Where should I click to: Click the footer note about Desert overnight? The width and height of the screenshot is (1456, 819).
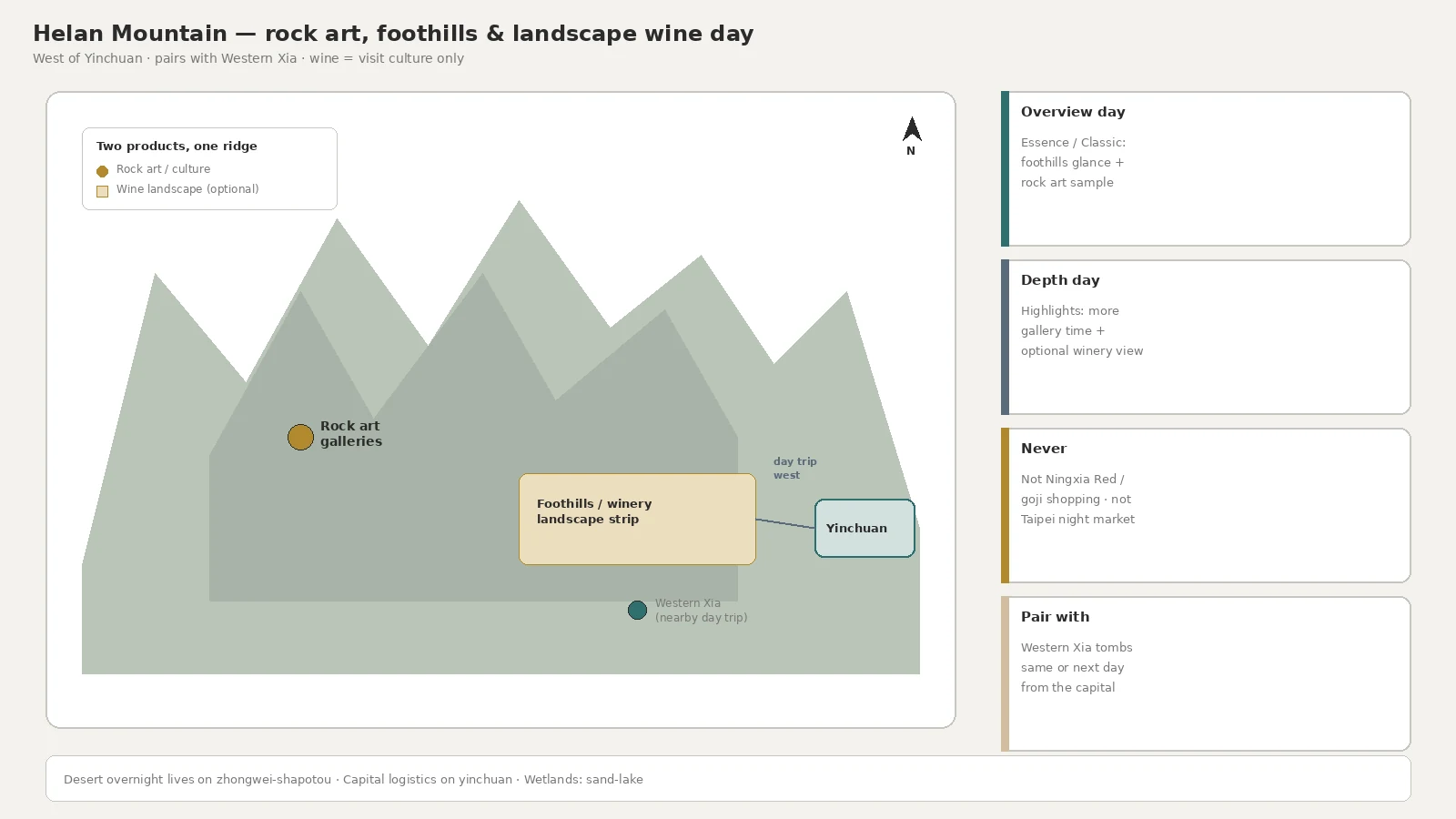pyautogui.click(x=353, y=779)
